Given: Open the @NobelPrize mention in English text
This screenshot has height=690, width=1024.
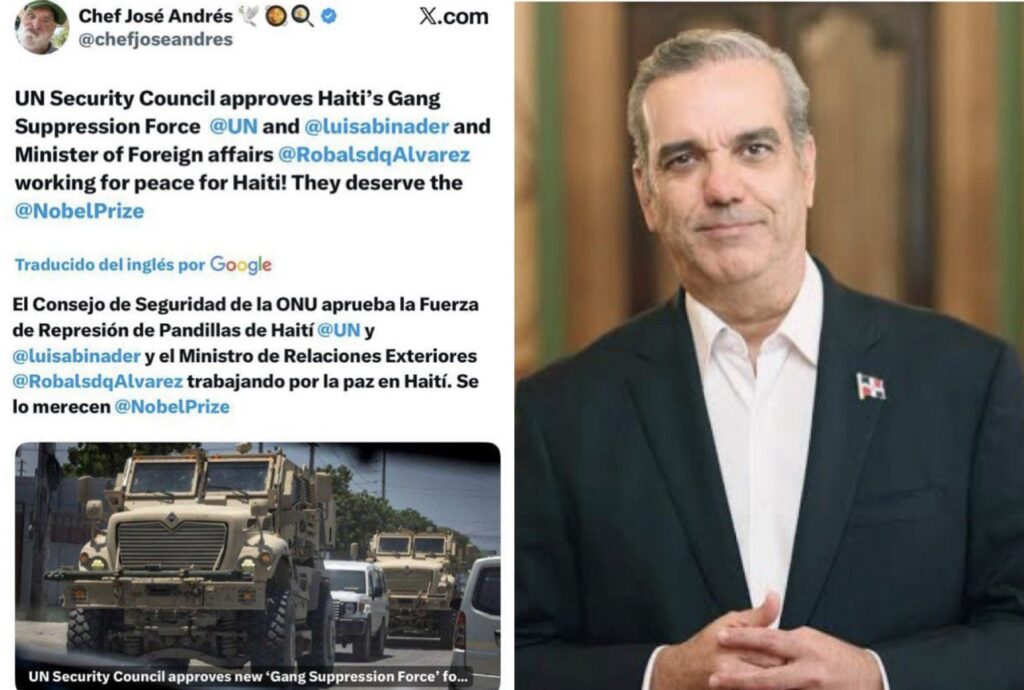Looking at the screenshot, I should tap(79, 211).
